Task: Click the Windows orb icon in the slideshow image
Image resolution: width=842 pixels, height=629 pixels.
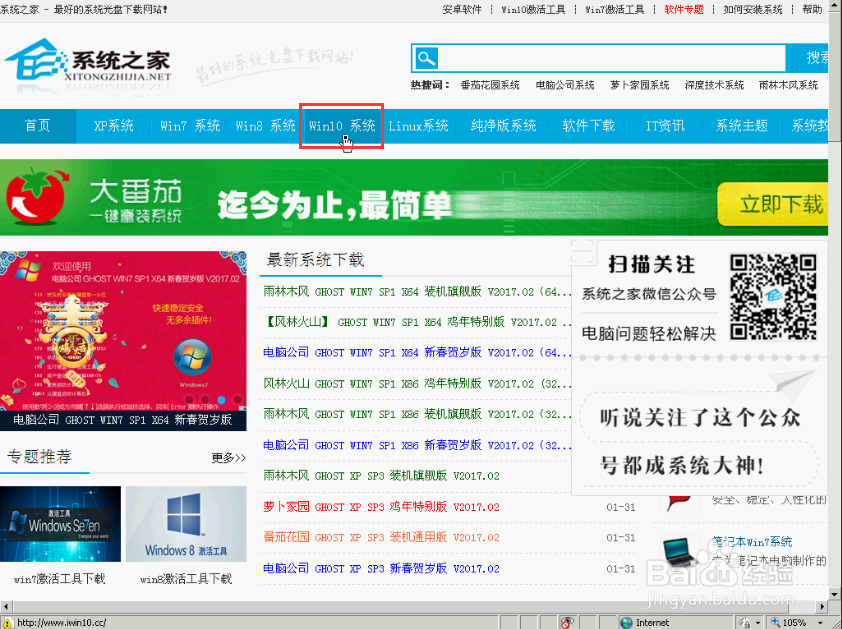Action: [192, 357]
